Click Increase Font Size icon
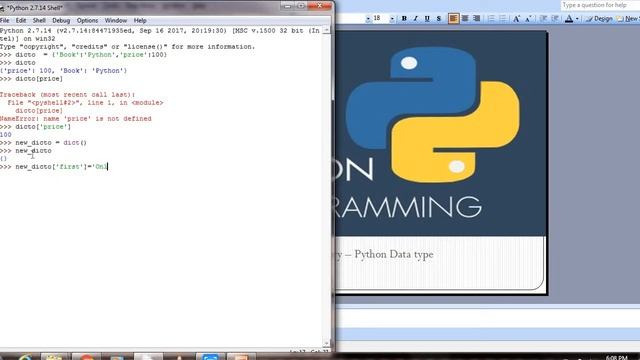 [516, 18]
